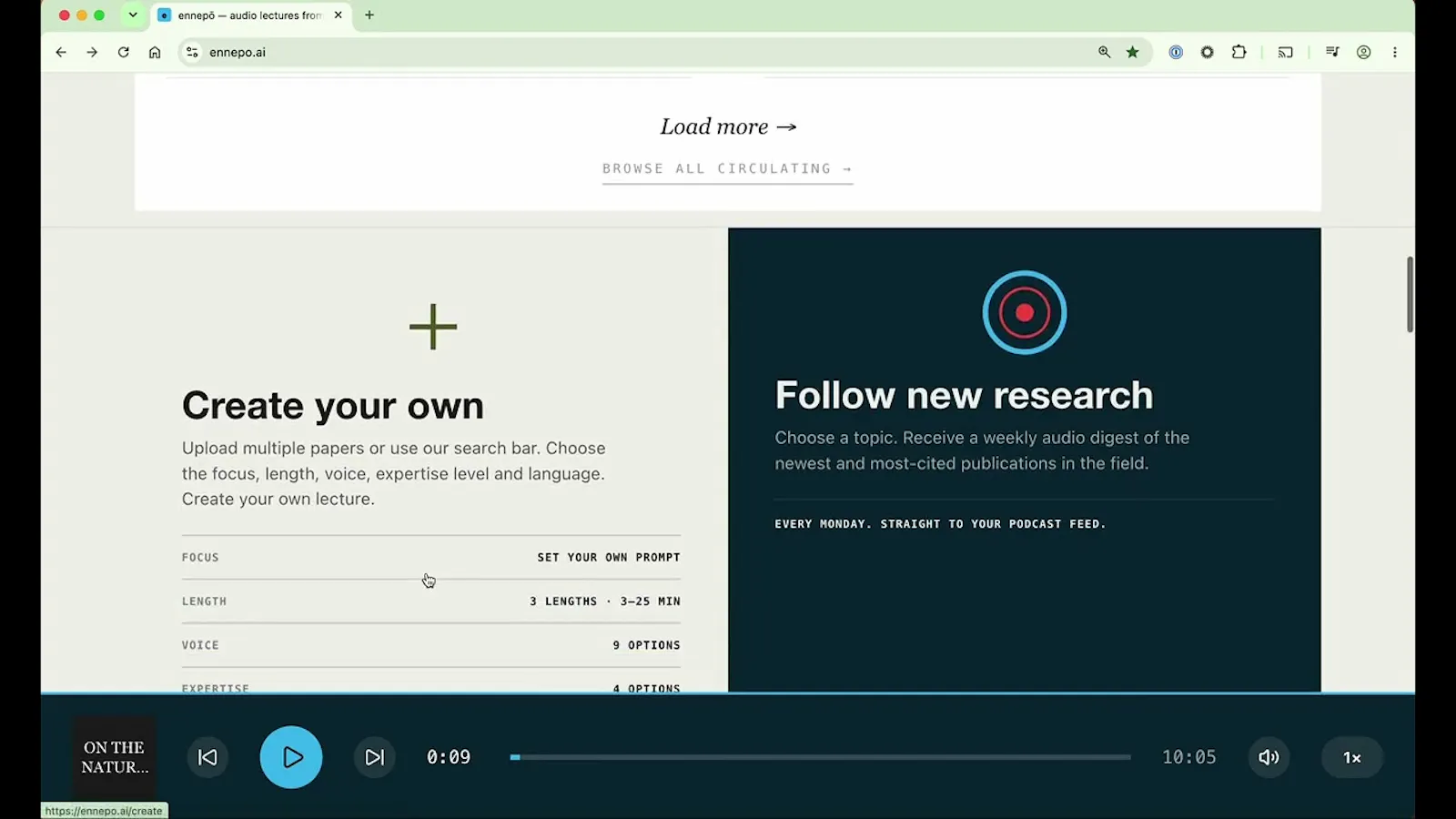This screenshot has width=1456, height=819.
Task: Open the Follow new research heading
Action: point(964,395)
